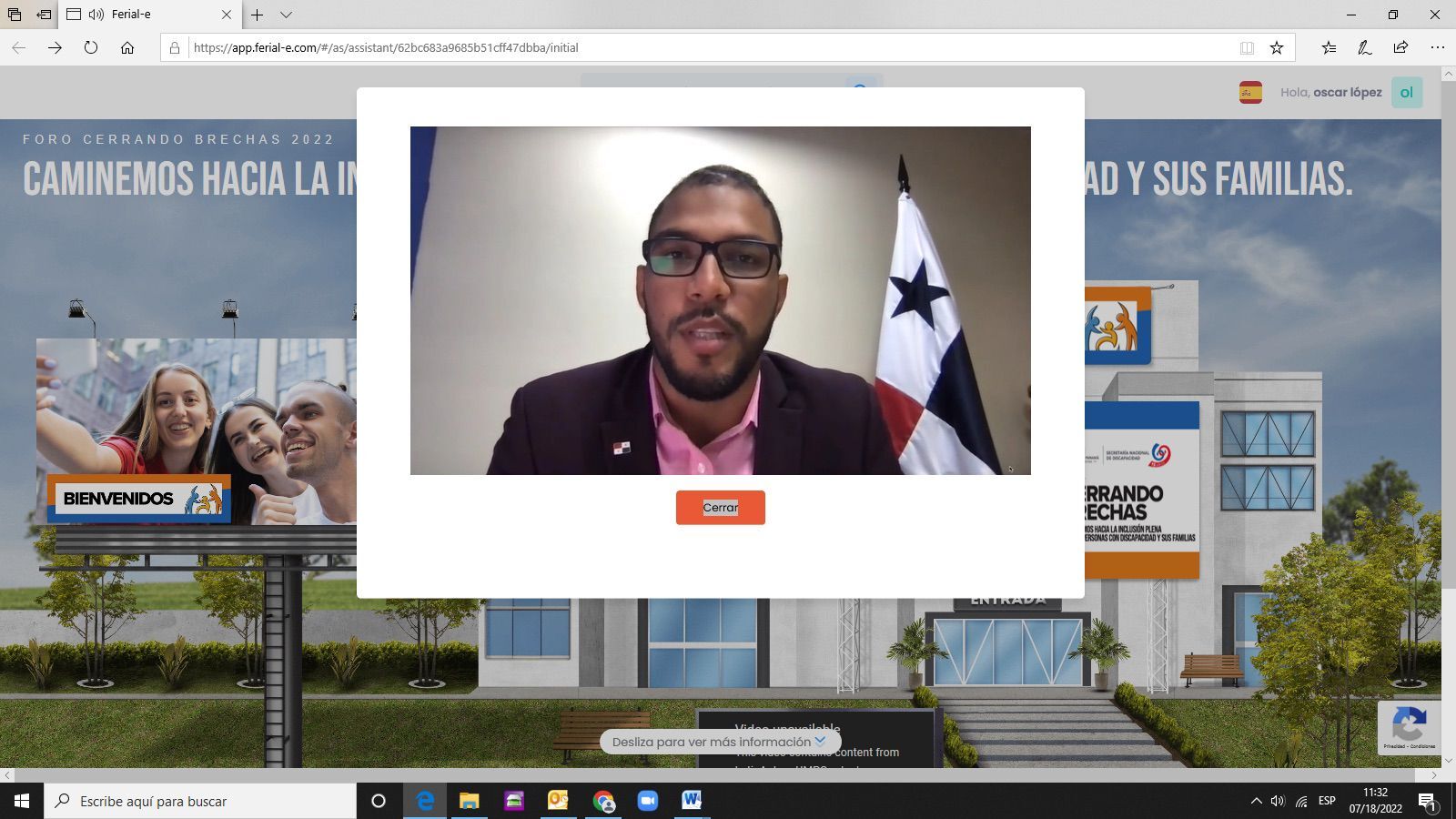The height and width of the screenshot is (819, 1456).
Task: Open the favorites hub list
Action: tap(1329, 47)
